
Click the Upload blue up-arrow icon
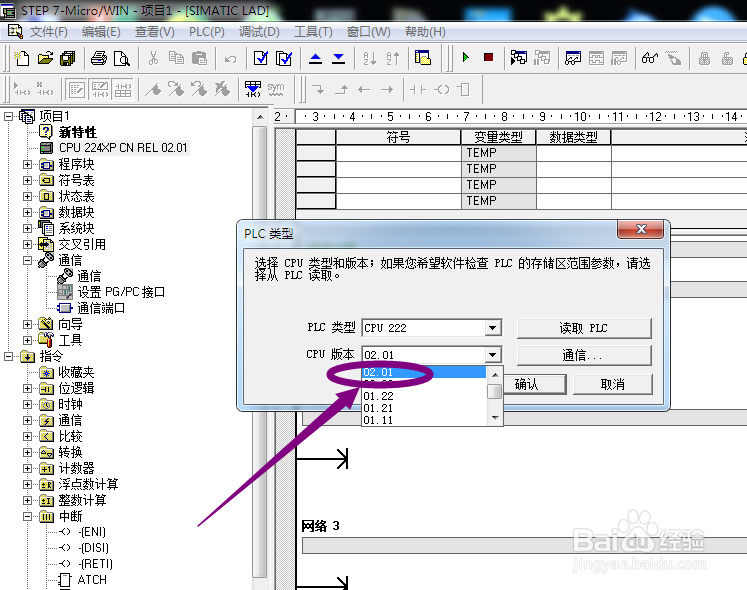point(315,58)
